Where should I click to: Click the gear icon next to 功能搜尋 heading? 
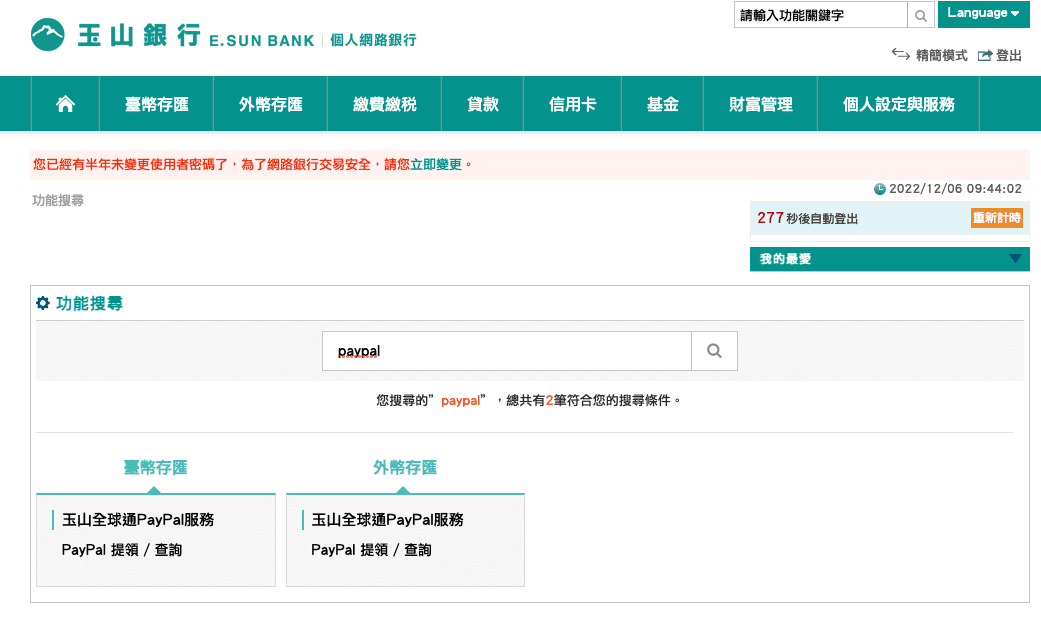pyautogui.click(x=41, y=302)
